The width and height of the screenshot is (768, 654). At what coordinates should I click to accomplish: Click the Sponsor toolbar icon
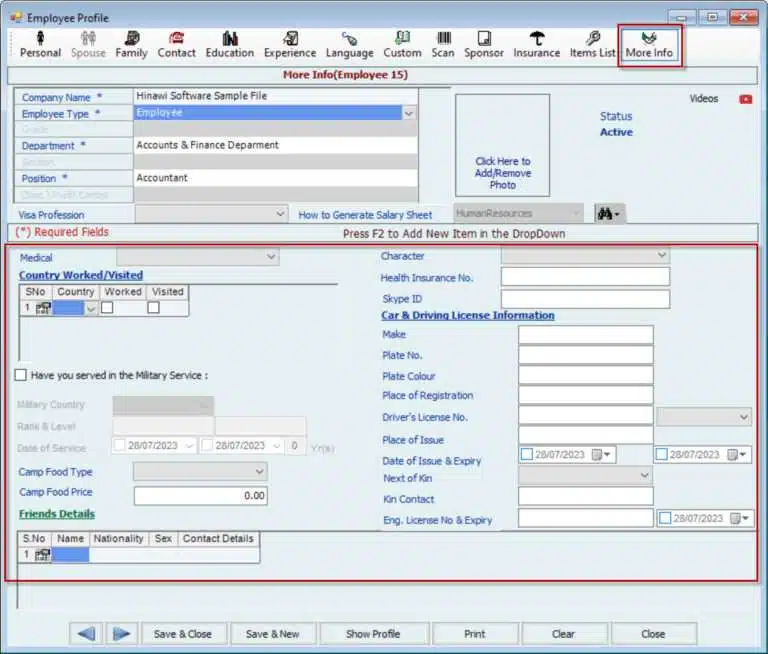tap(484, 39)
